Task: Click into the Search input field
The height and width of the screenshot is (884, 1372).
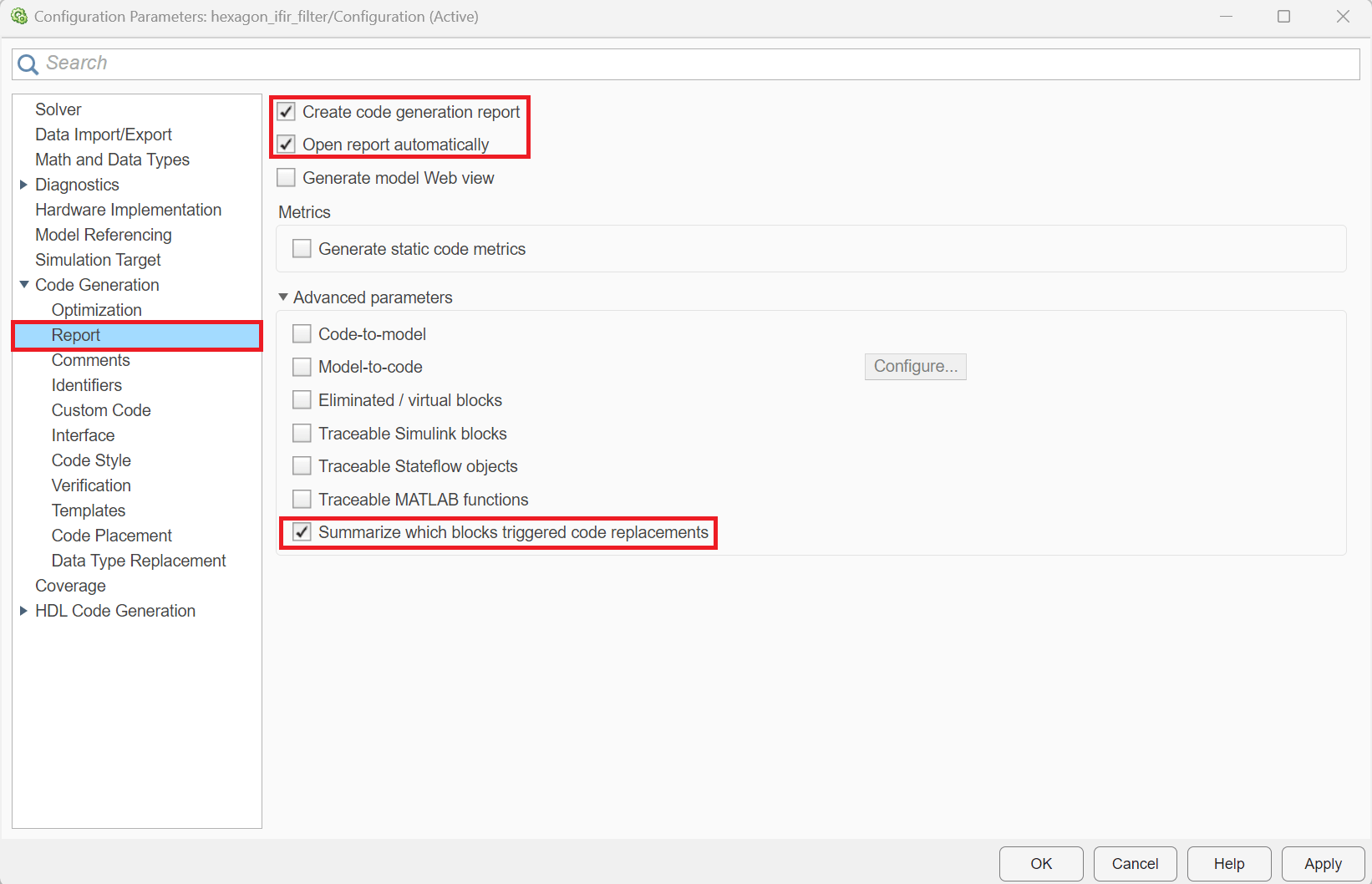Action: click(685, 64)
